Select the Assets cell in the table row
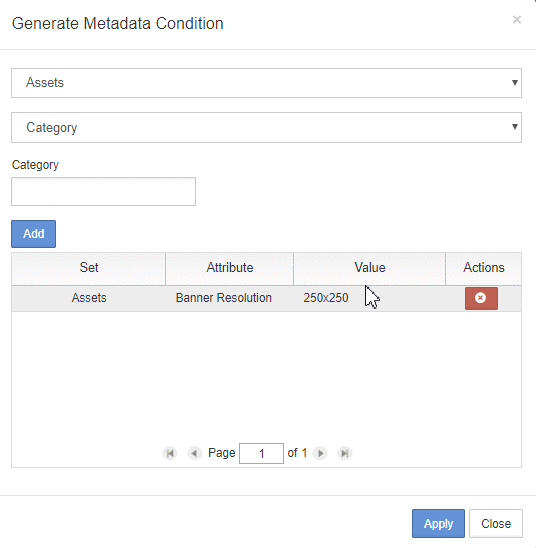The width and height of the screenshot is (536, 548). point(89,298)
